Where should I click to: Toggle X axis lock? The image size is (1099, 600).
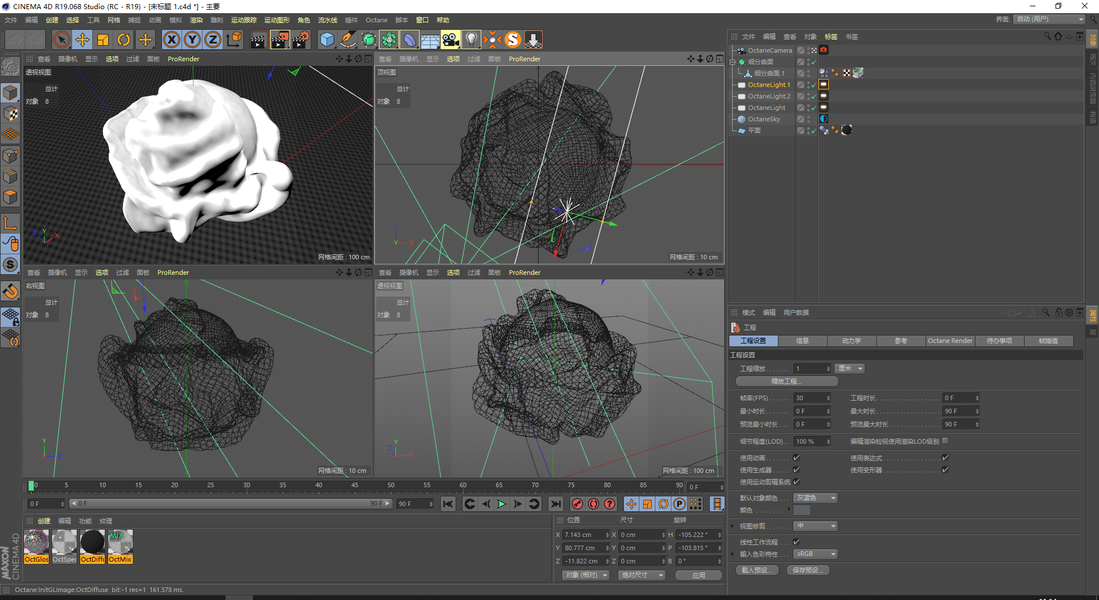[172, 40]
